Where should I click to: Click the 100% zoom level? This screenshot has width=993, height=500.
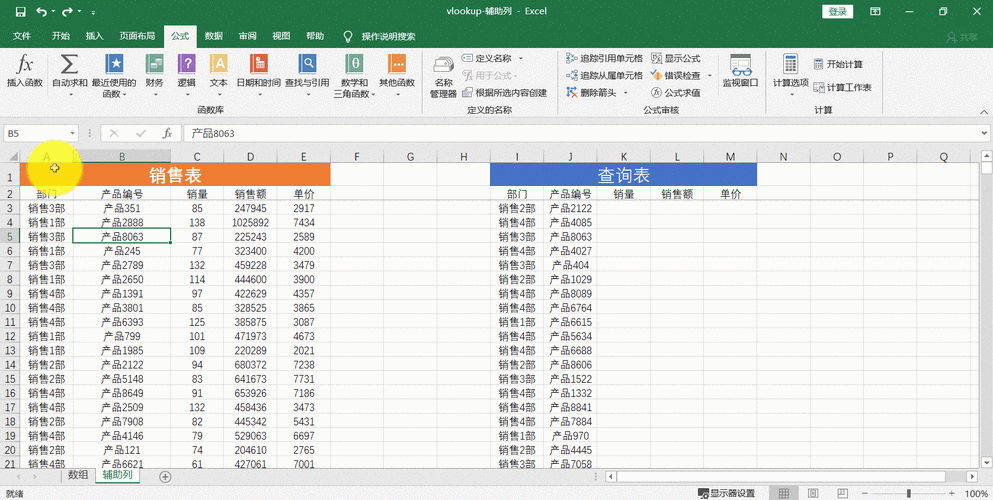tap(976, 493)
